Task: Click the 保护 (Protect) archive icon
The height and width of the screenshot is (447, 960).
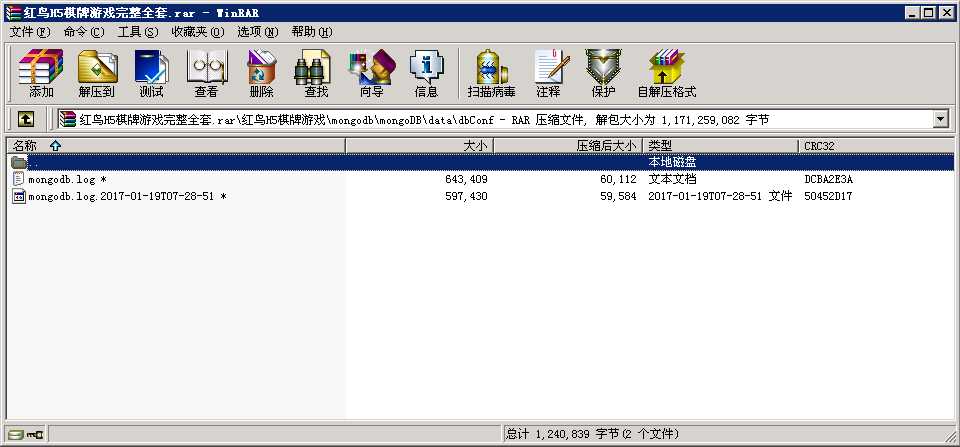Action: 603,73
